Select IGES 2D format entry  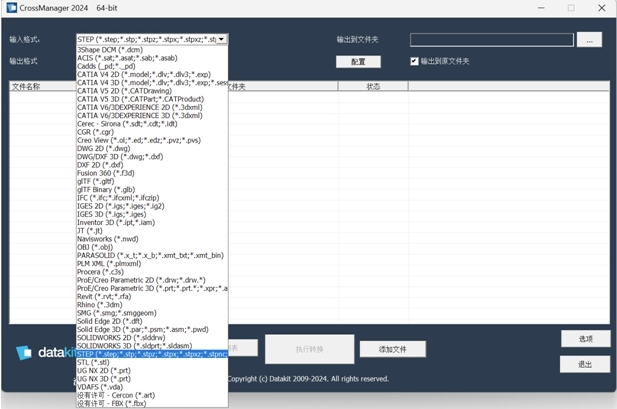(152, 206)
